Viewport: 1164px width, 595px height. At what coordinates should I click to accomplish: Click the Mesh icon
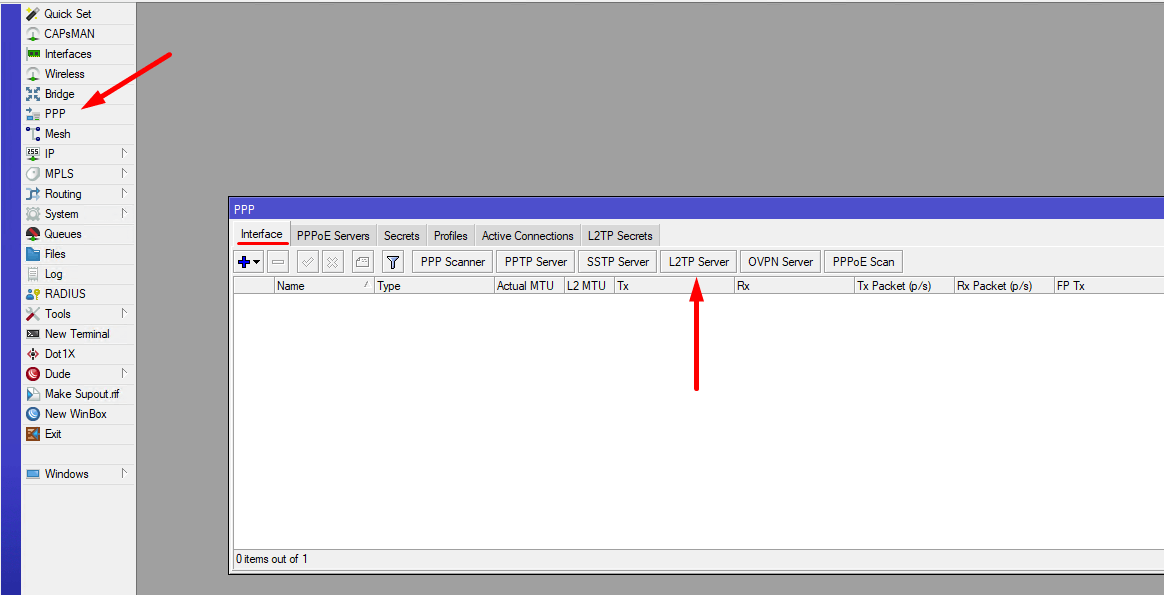point(33,134)
